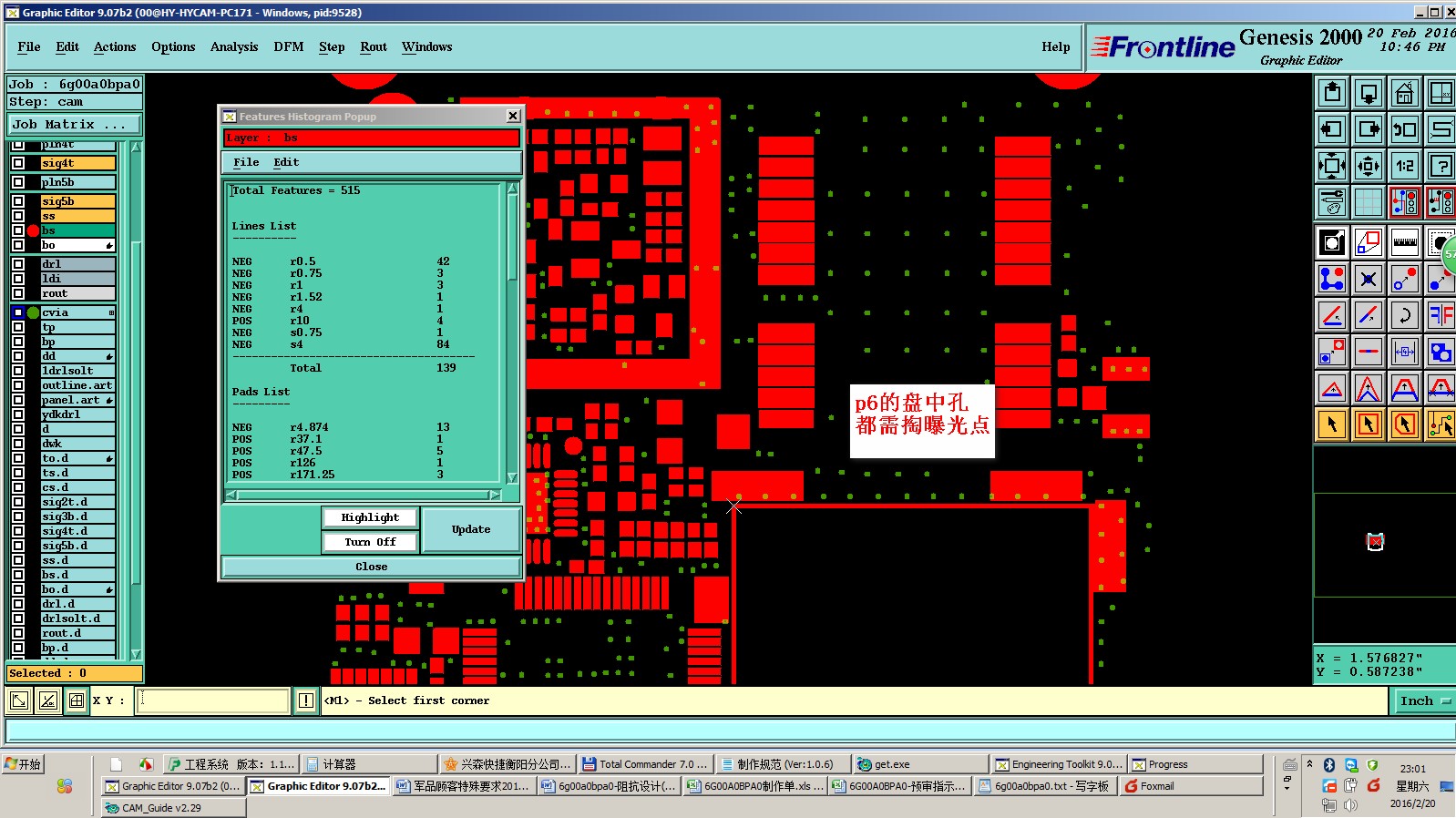The width and height of the screenshot is (1456, 818).
Task: Toggle the sig4t layer checkbox
Action: tap(18, 163)
